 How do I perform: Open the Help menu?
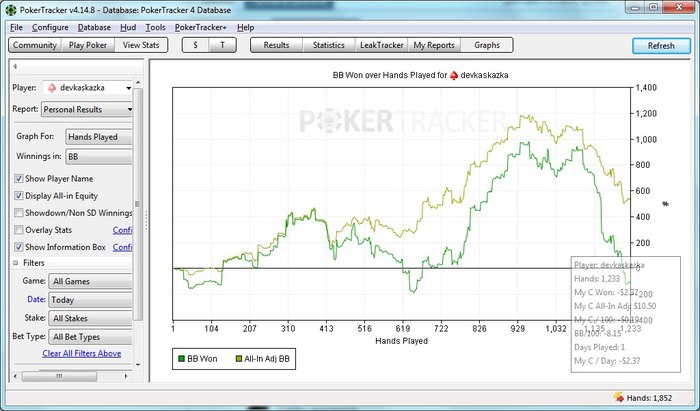coord(246,27)
